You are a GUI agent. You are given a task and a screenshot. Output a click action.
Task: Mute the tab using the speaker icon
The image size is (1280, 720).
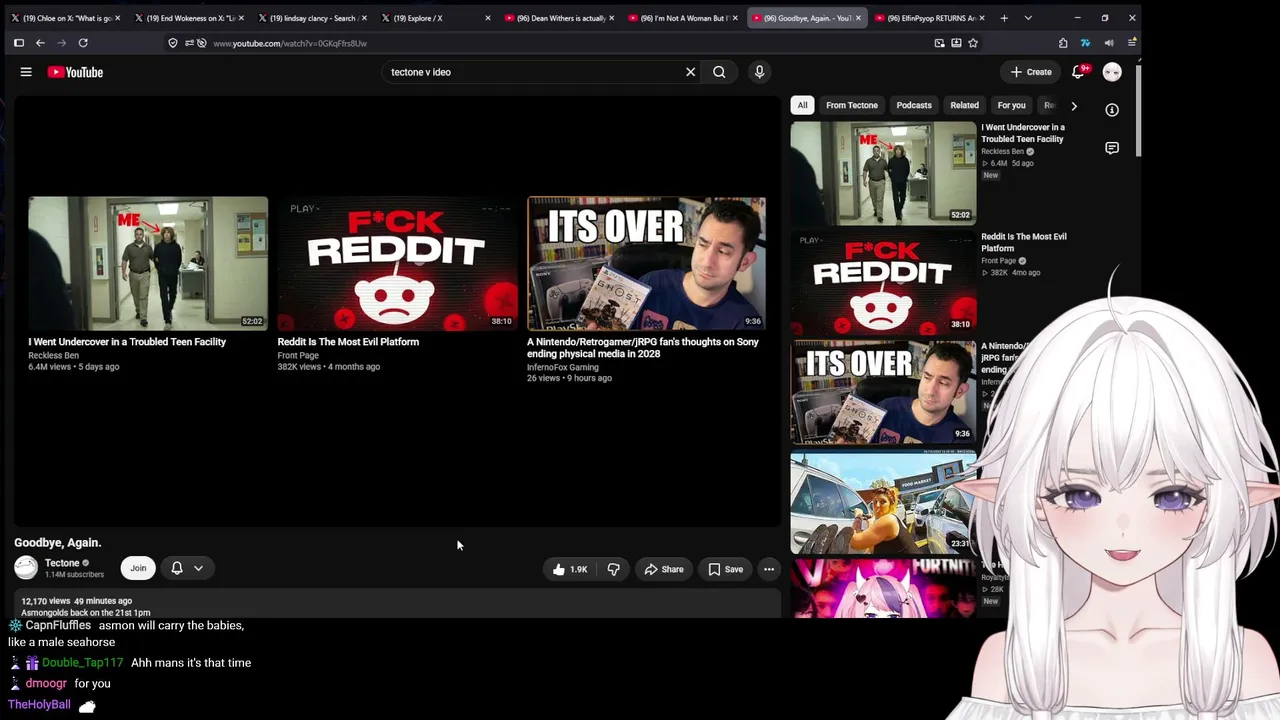point(1109,43)
